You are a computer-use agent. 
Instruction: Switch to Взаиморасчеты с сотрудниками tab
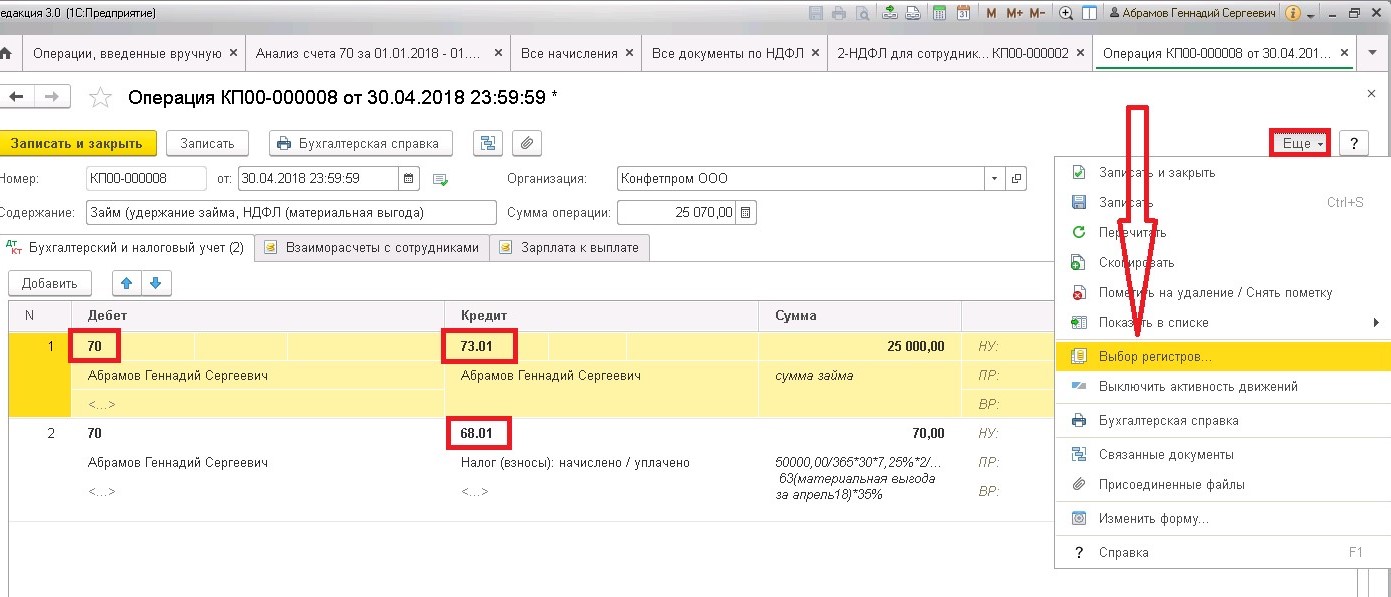pyautogui.click(x=372, y=247)
